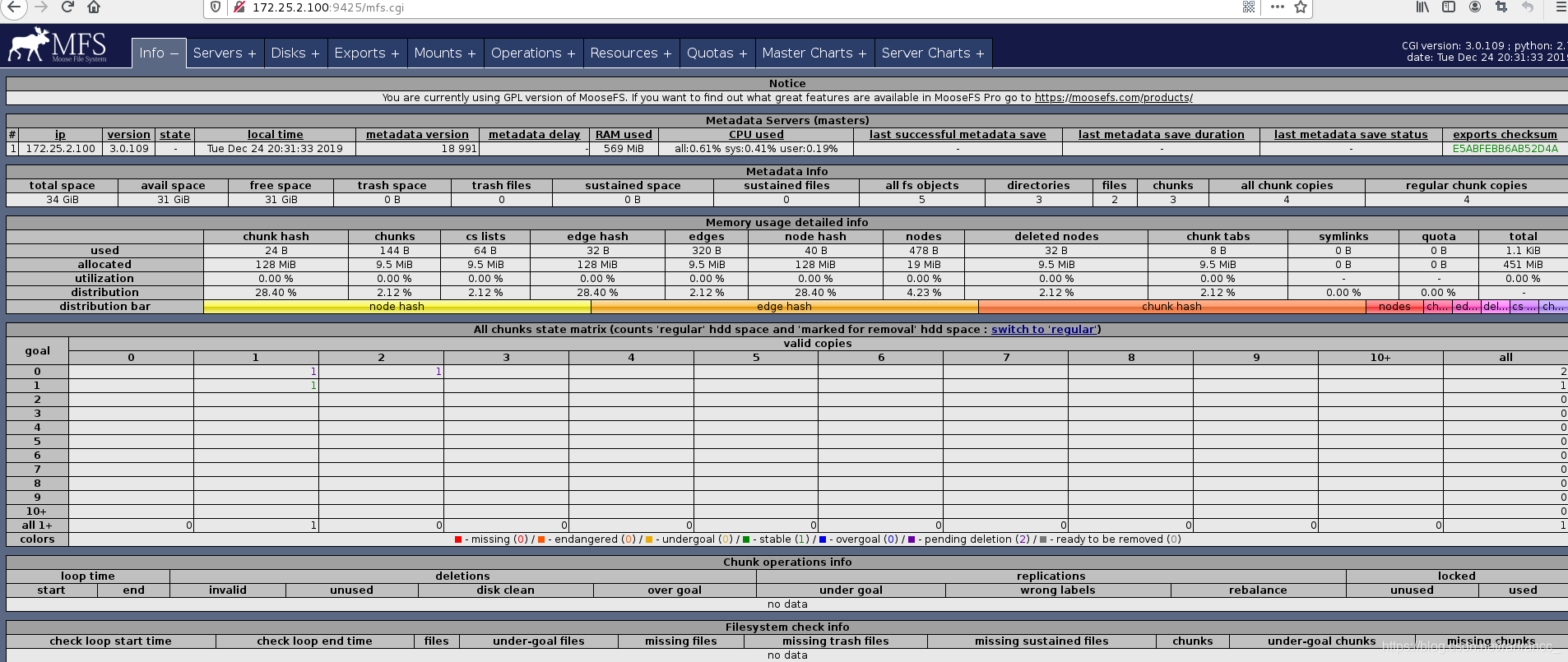Sort by last metadata save duration header
The image size is (1568, 662).
1162,135
